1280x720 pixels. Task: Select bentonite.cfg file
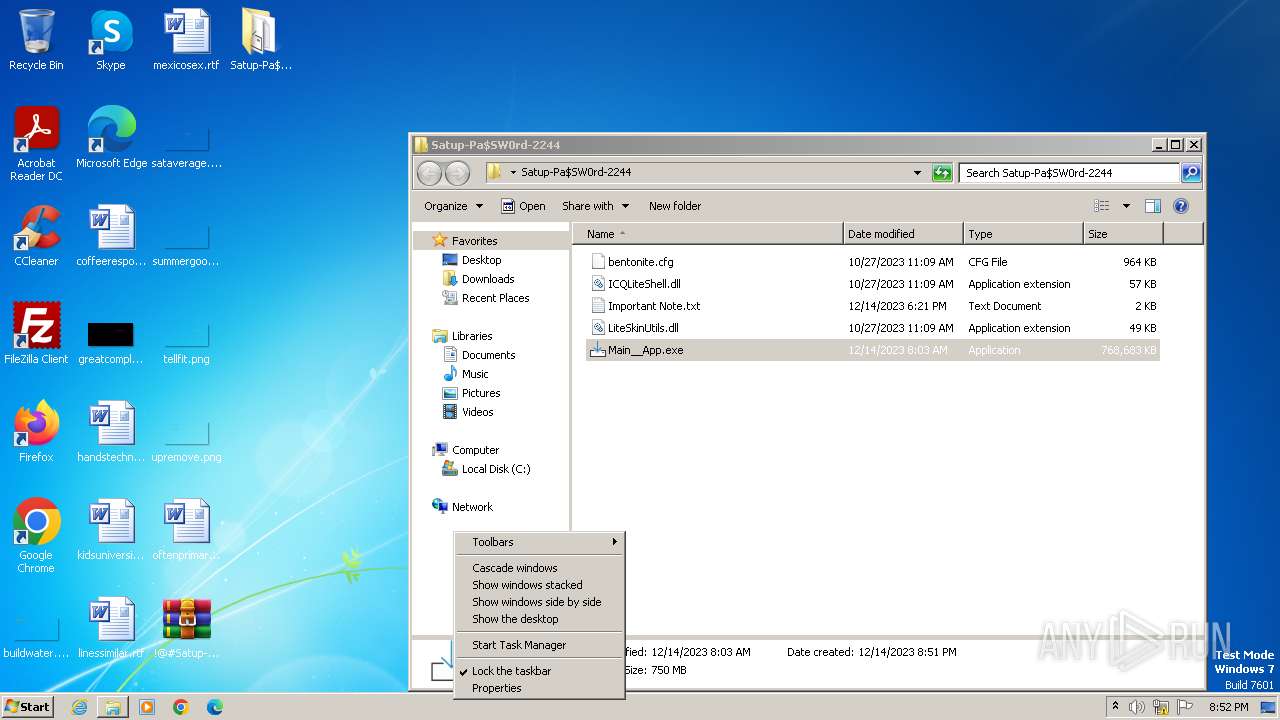(873, 262)
